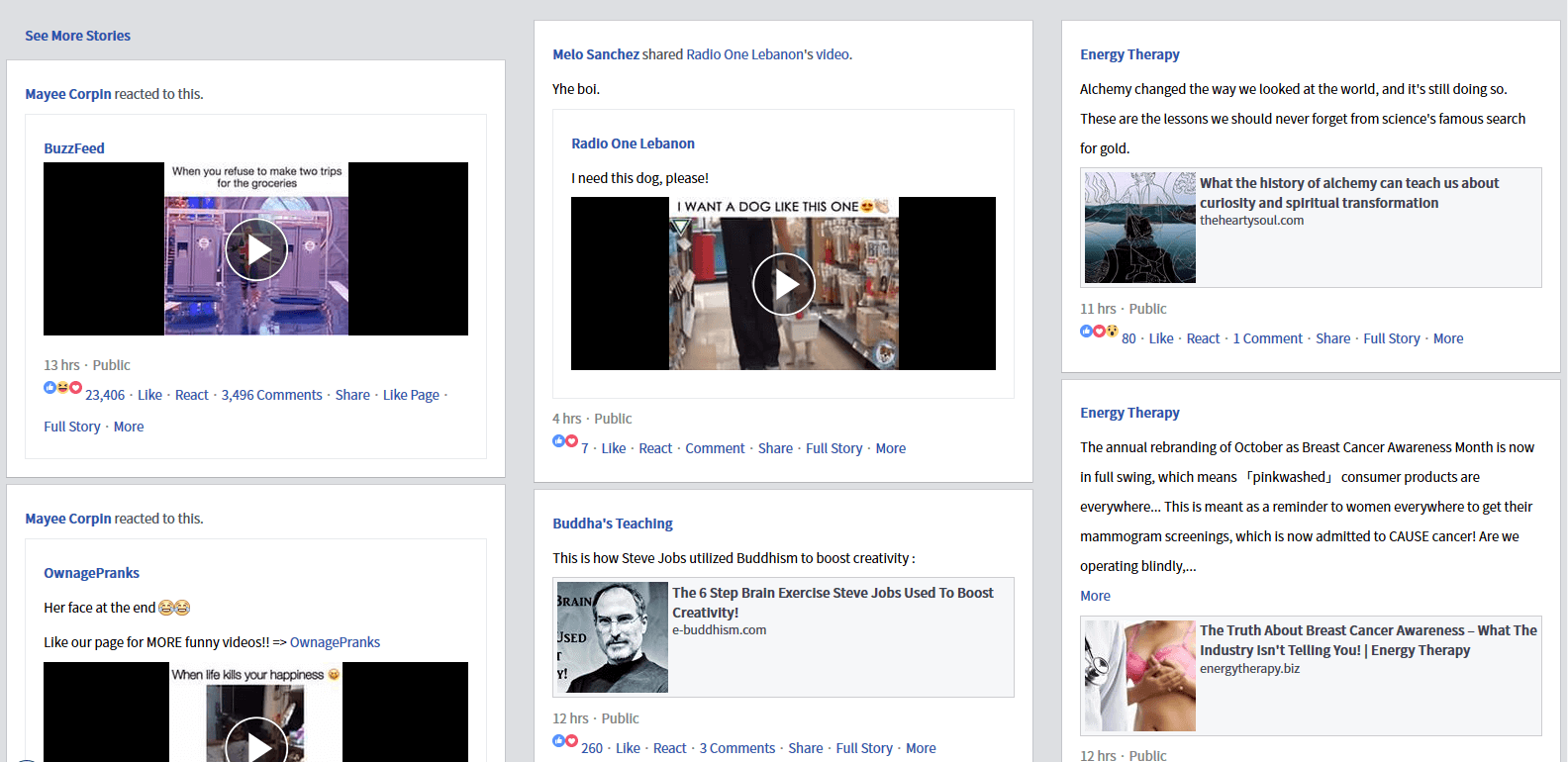1568x762 pixels.
Task: Follow the OwnagePranks link after the arrow
Action: pyautogui.click(x=335, y=642)
